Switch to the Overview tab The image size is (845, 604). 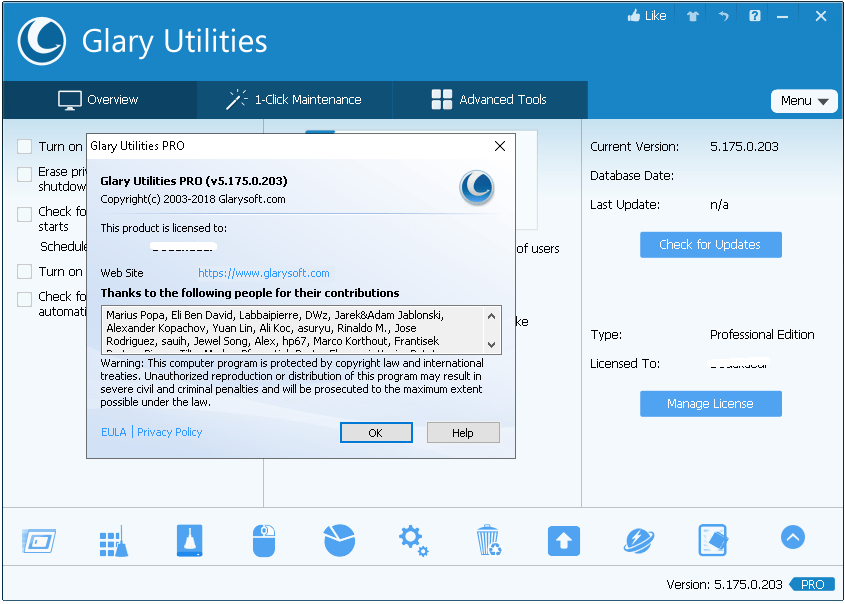[x=99, y=100]
